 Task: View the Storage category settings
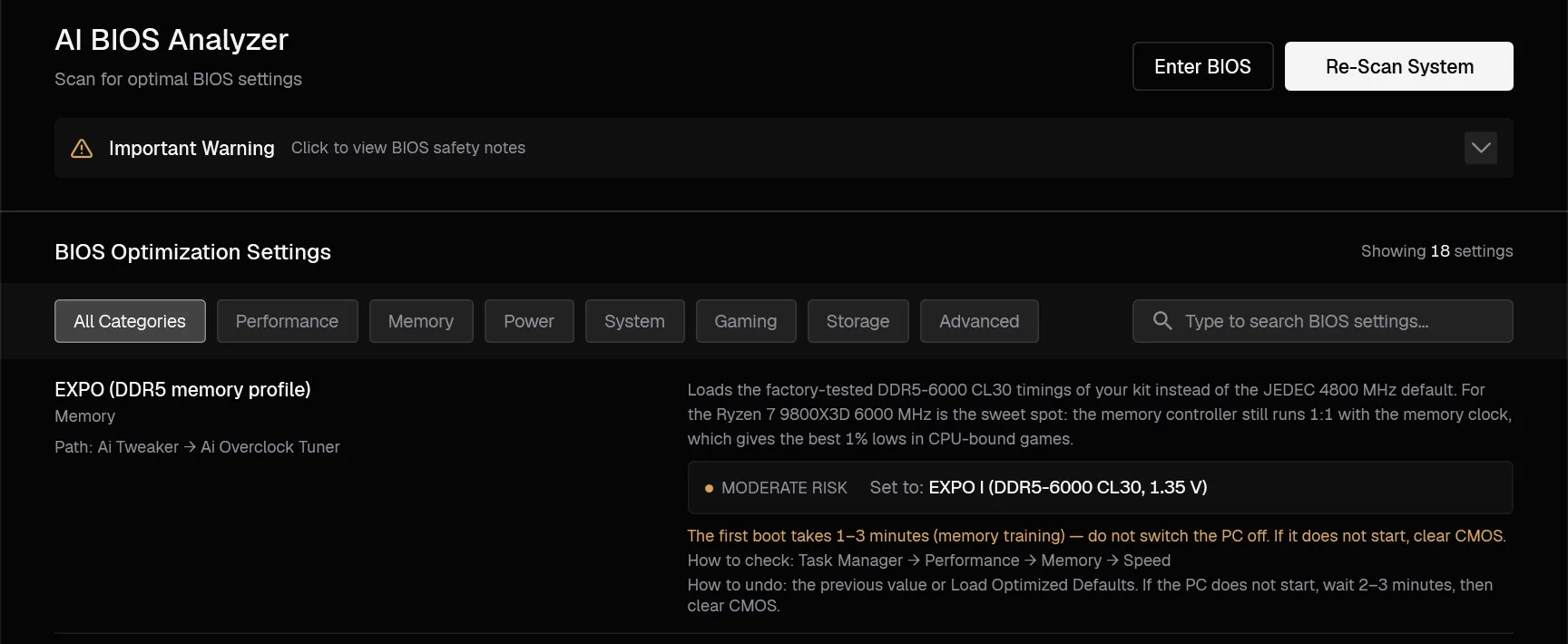(857, 321)
